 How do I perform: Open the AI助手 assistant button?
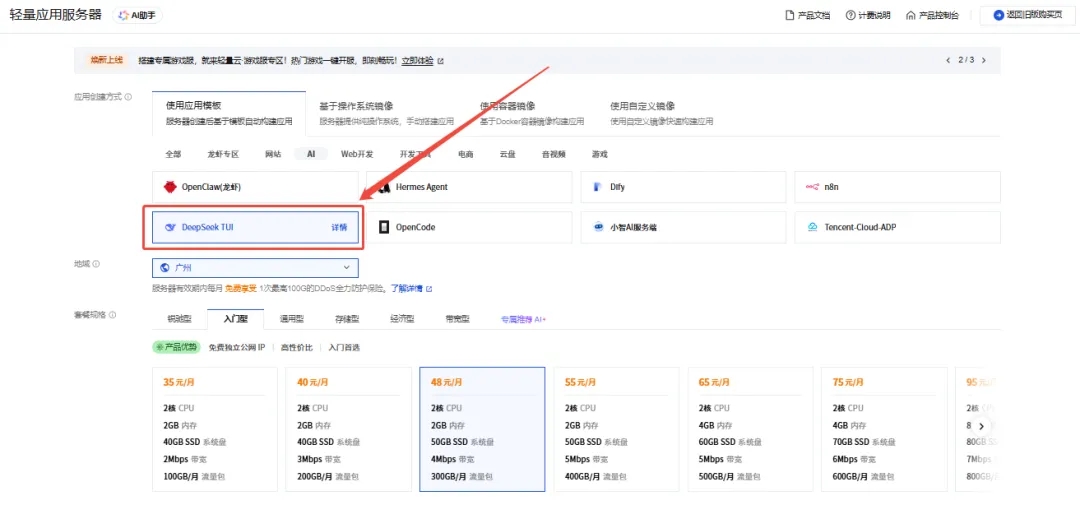138,15
